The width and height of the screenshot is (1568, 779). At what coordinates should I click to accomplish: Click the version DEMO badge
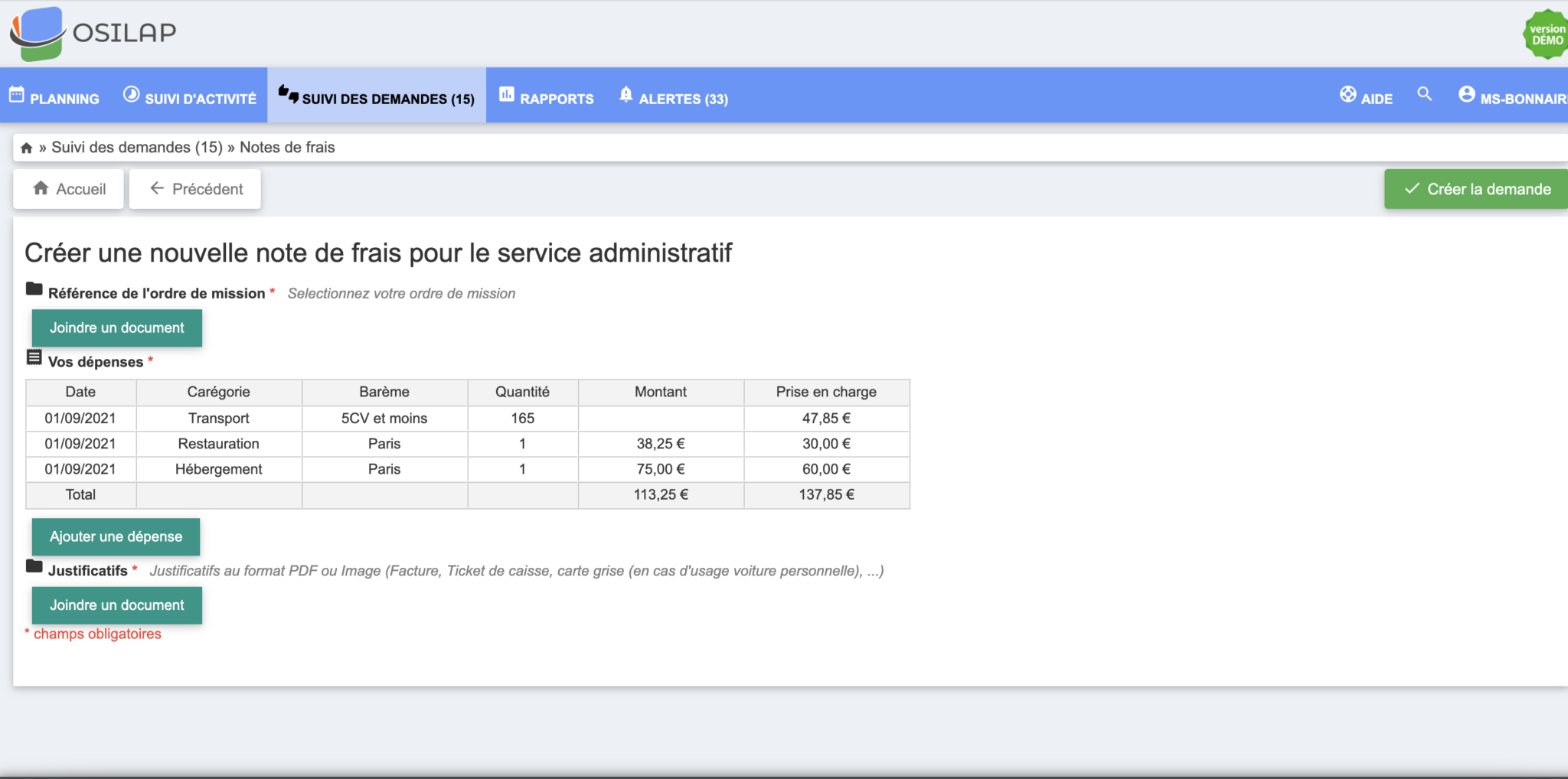coord(1546,34)
